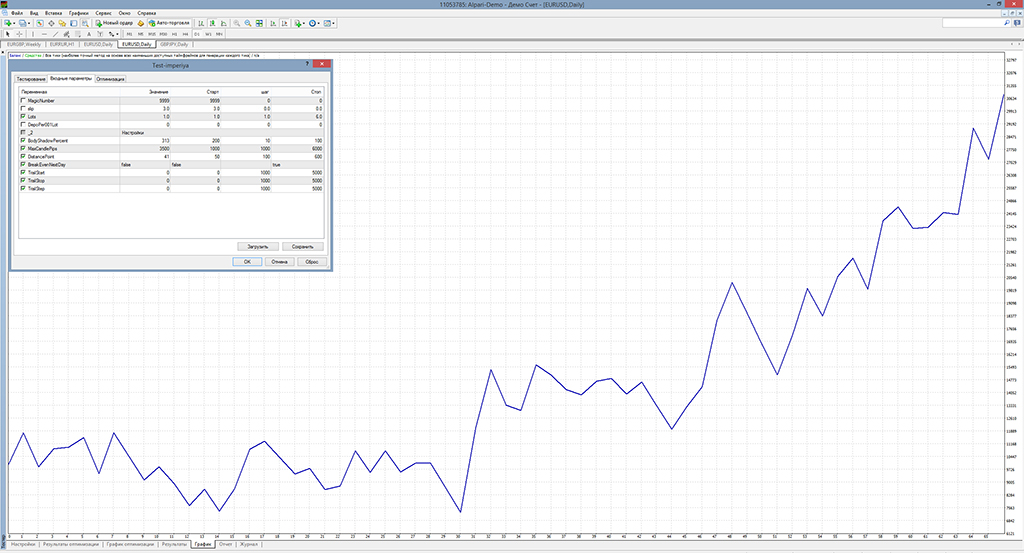Click the Сброс button

click(312, 262)
